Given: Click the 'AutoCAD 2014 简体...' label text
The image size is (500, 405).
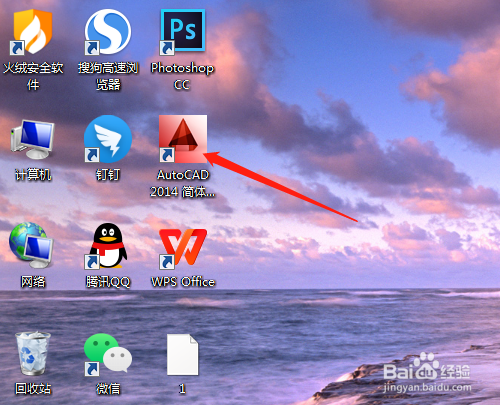Looking at the screenshot, I should click(183, 183).
